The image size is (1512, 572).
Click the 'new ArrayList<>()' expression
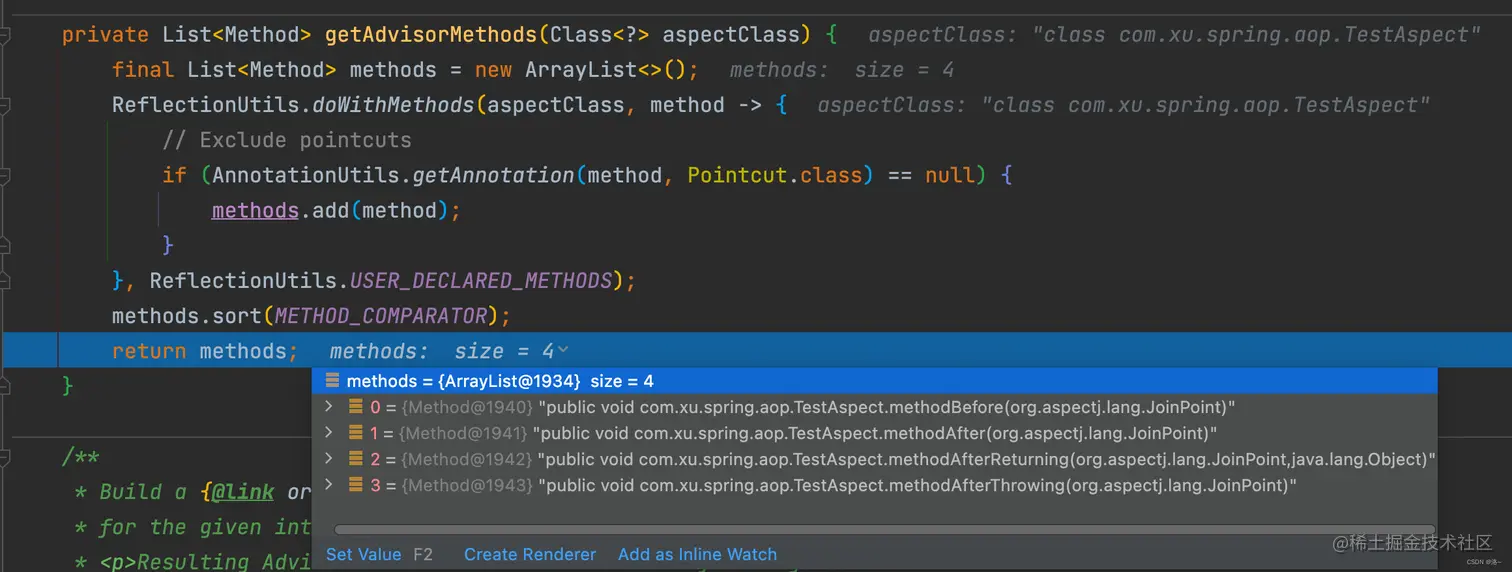[x=580, y=70]
